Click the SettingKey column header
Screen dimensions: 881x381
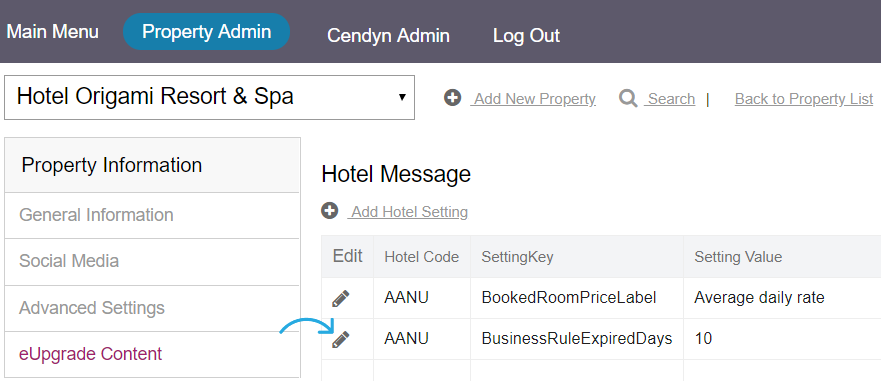point(576,257)
